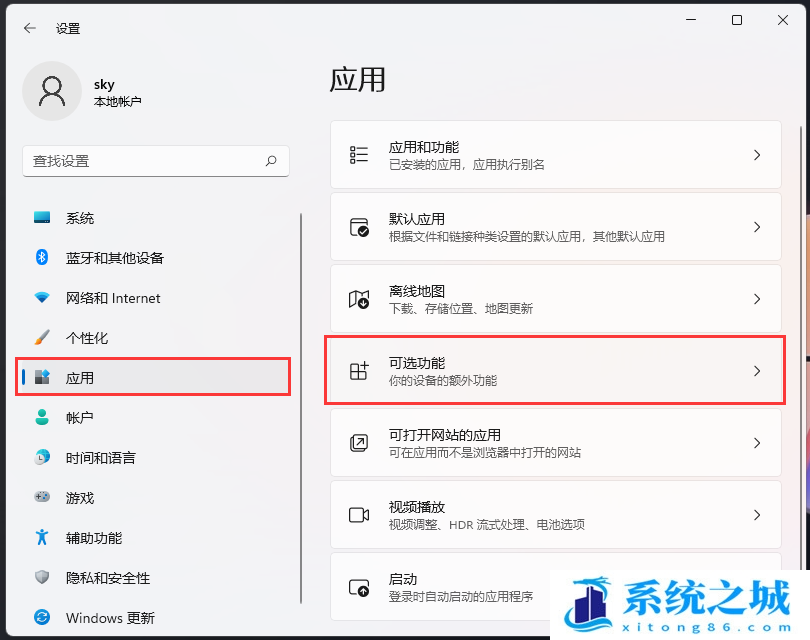The image size is (810, 640).
Task: Click the sidebar vertical scrollbar
Action: (301, 400)
